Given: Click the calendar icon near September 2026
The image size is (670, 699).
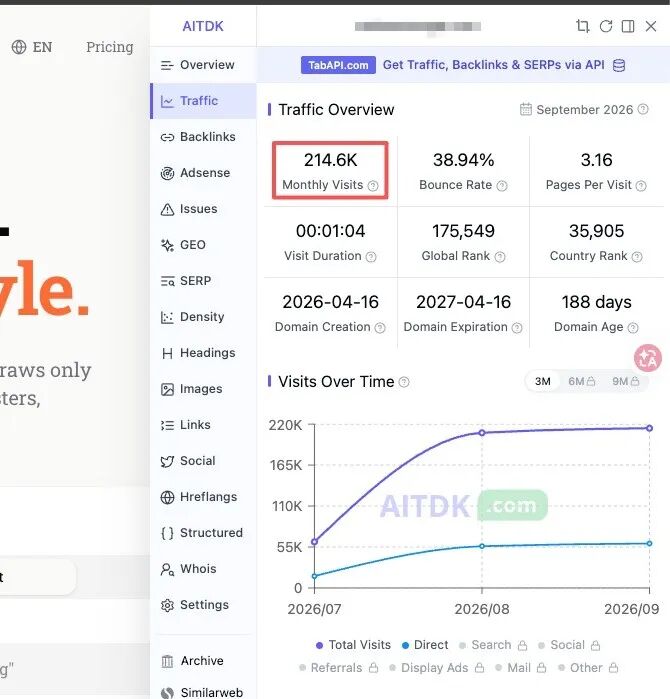Looking at the screenshot, I should [526, 109].
